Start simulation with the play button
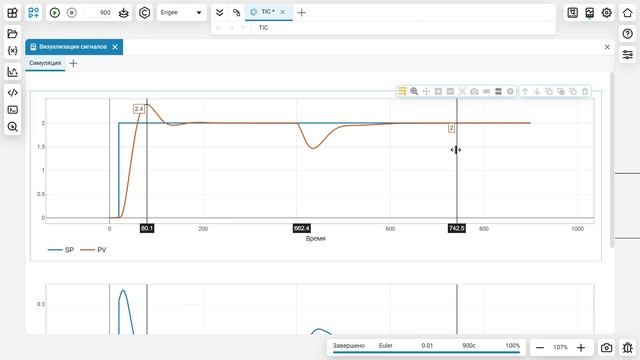Screen dimensions: 640x360 [x=55, y=13]
